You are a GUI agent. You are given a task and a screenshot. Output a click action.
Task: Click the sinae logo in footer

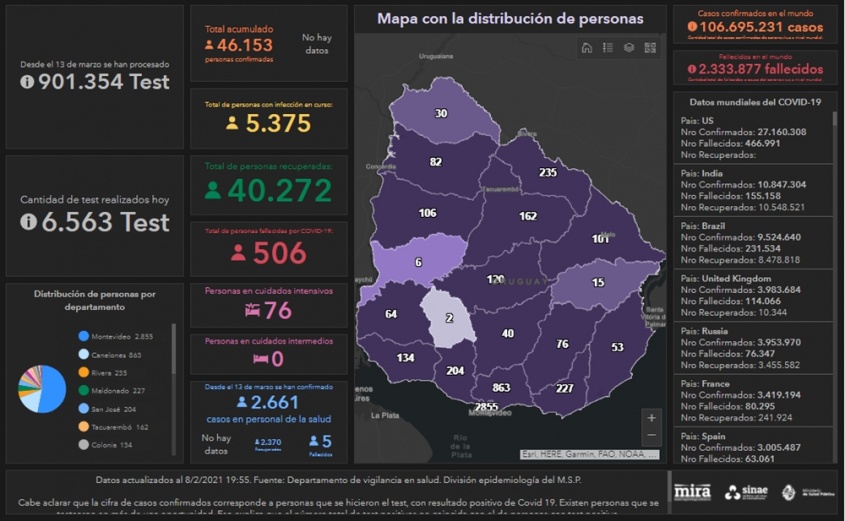(746, 491)
